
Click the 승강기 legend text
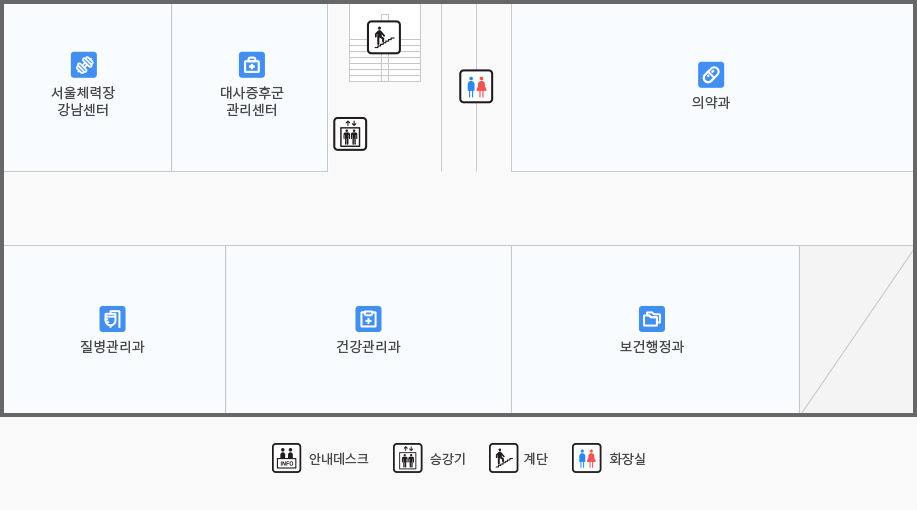[447, 459]
